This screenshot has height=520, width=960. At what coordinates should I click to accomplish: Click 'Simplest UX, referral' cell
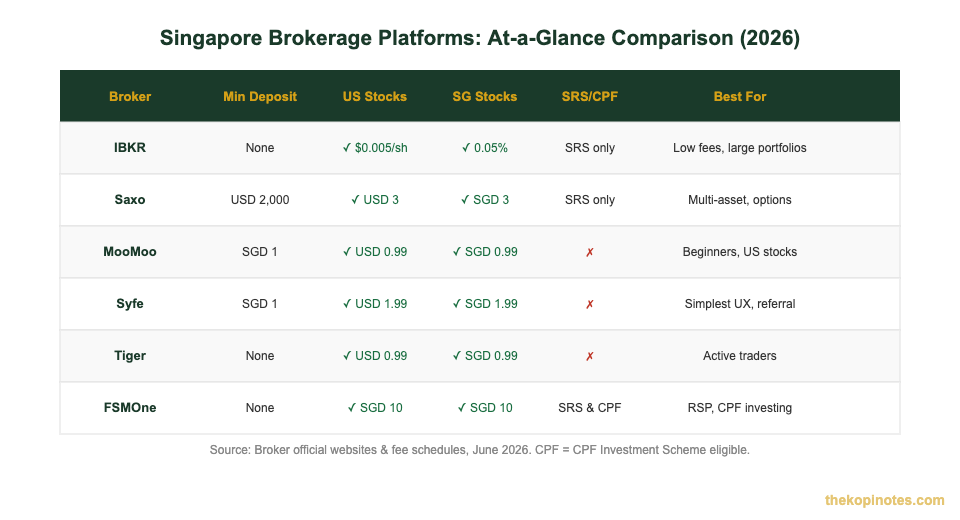coord(740,304)
